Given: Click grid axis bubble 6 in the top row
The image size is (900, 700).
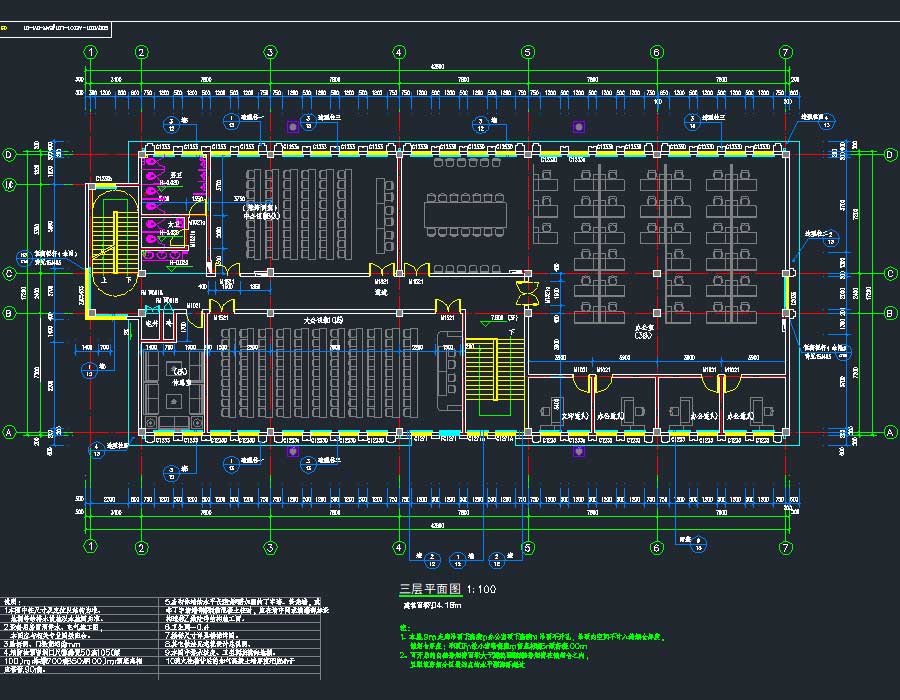Looking at the screenshot, I should point(657,52).
